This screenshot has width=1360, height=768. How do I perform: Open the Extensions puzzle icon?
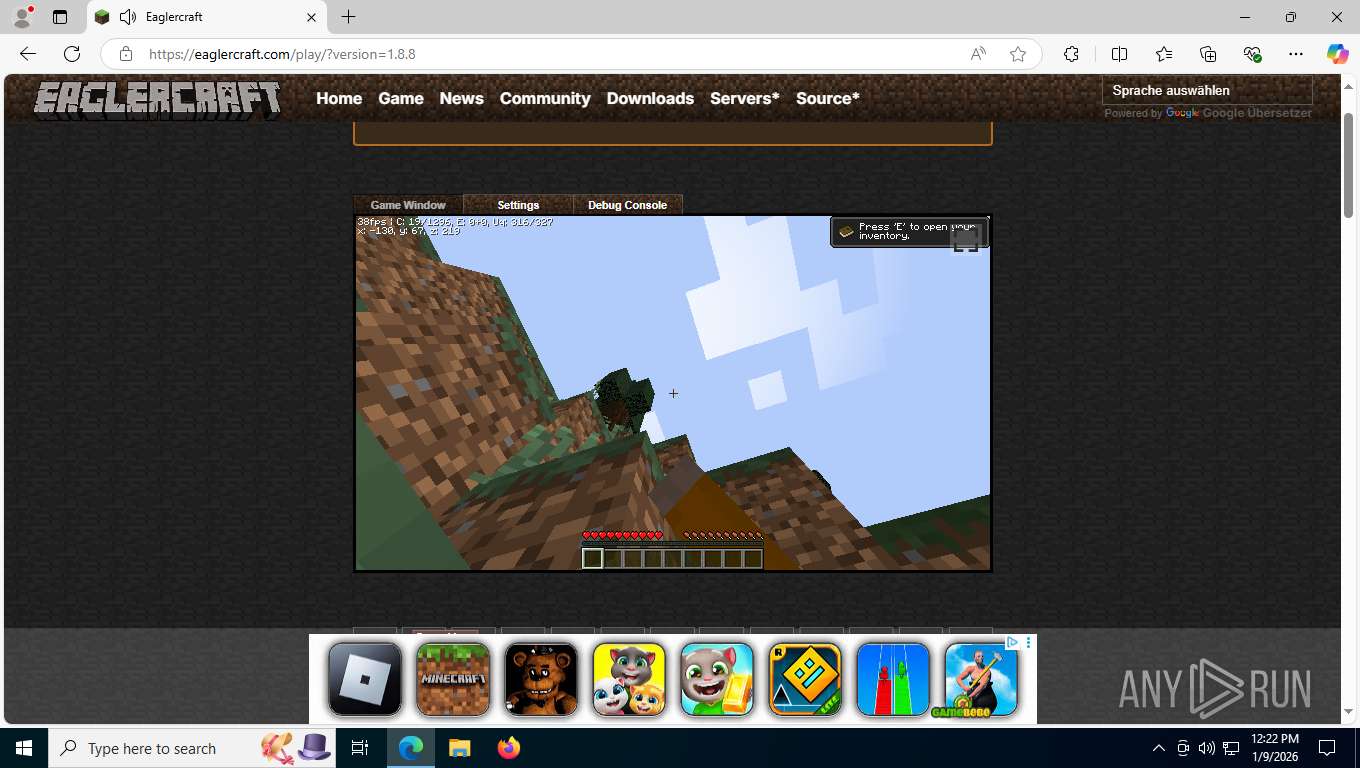(1071, 54)
